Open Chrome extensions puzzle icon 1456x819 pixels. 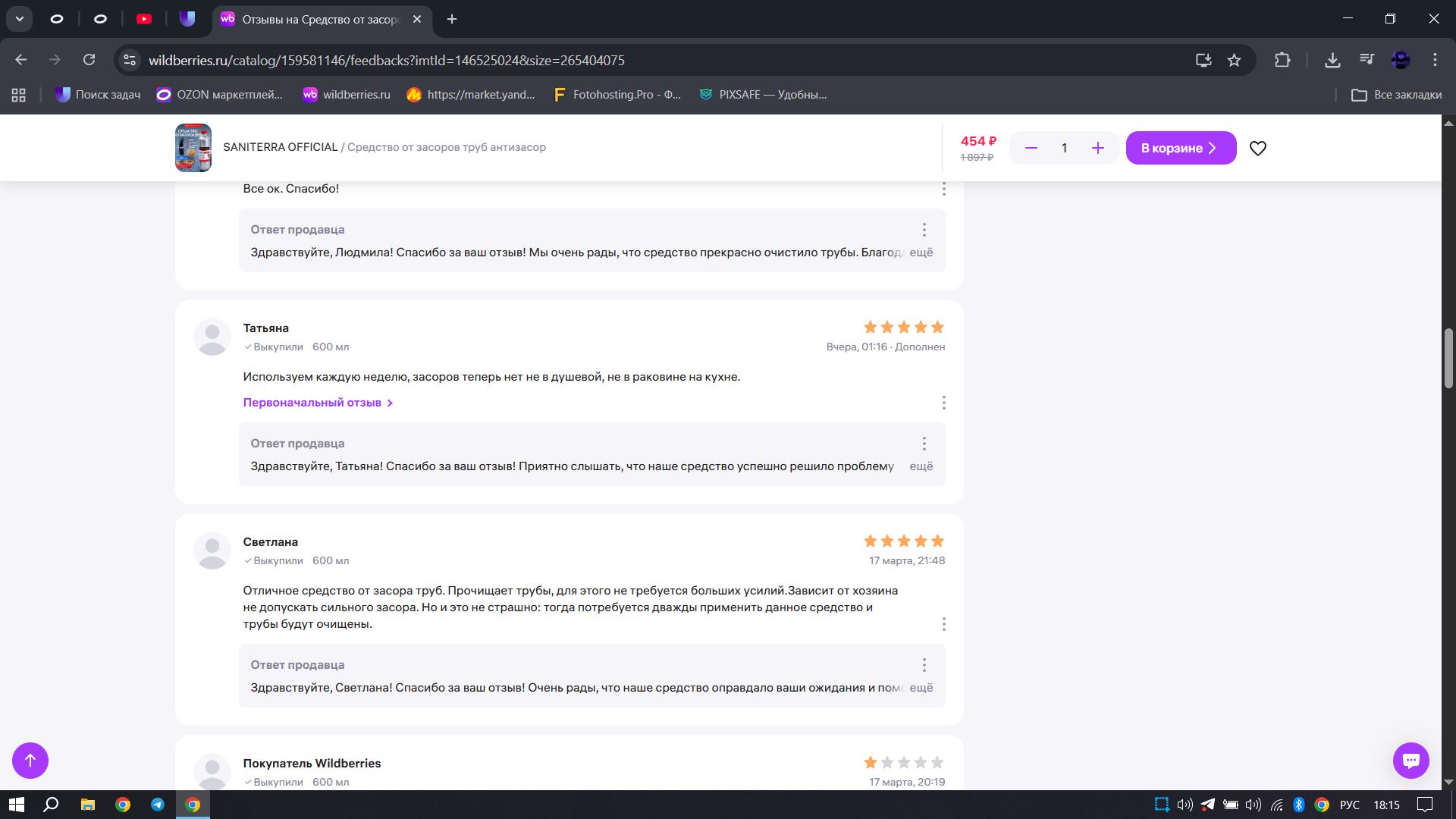(1282, 60)
